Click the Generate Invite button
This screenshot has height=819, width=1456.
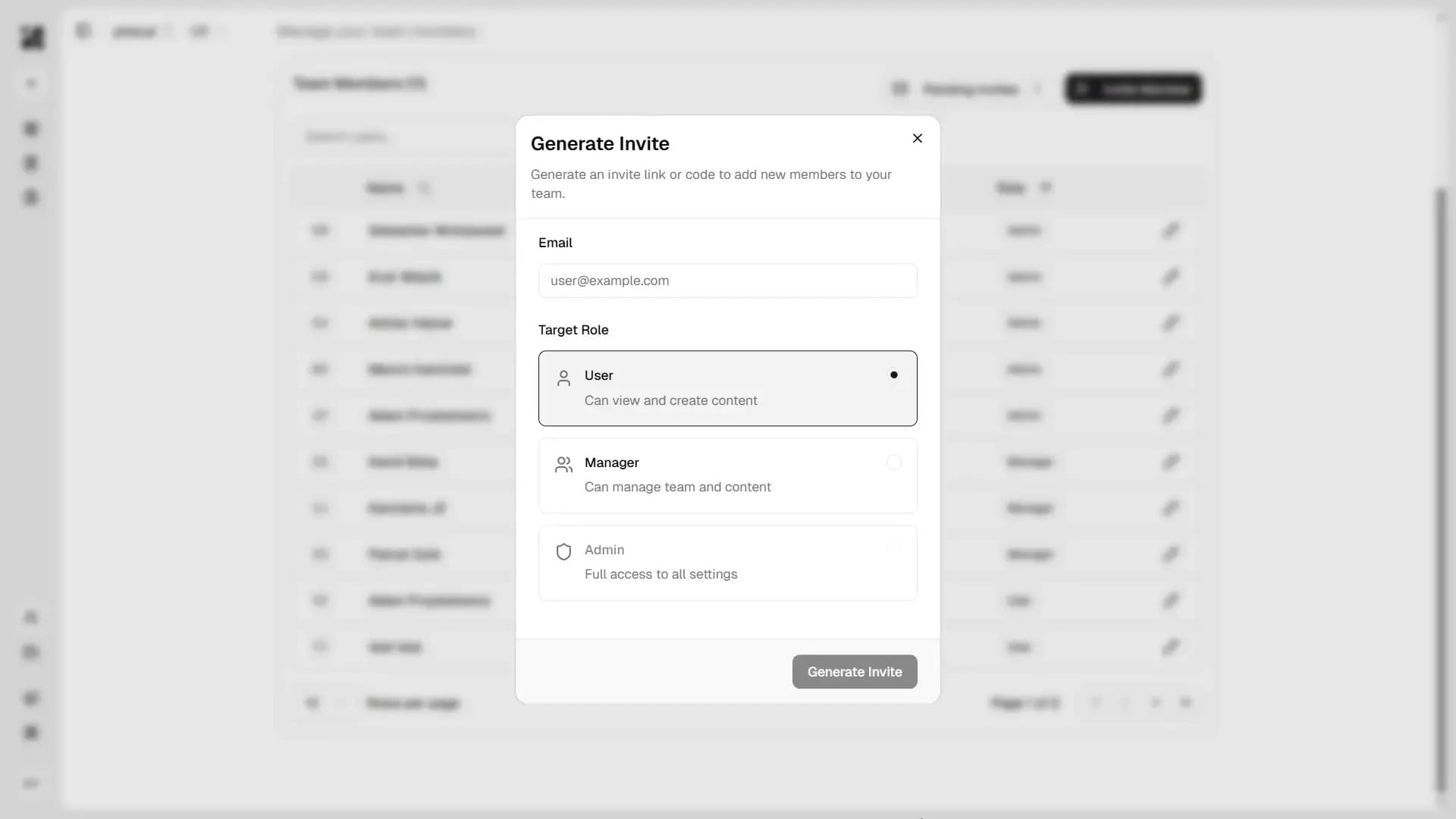(854, 671)
